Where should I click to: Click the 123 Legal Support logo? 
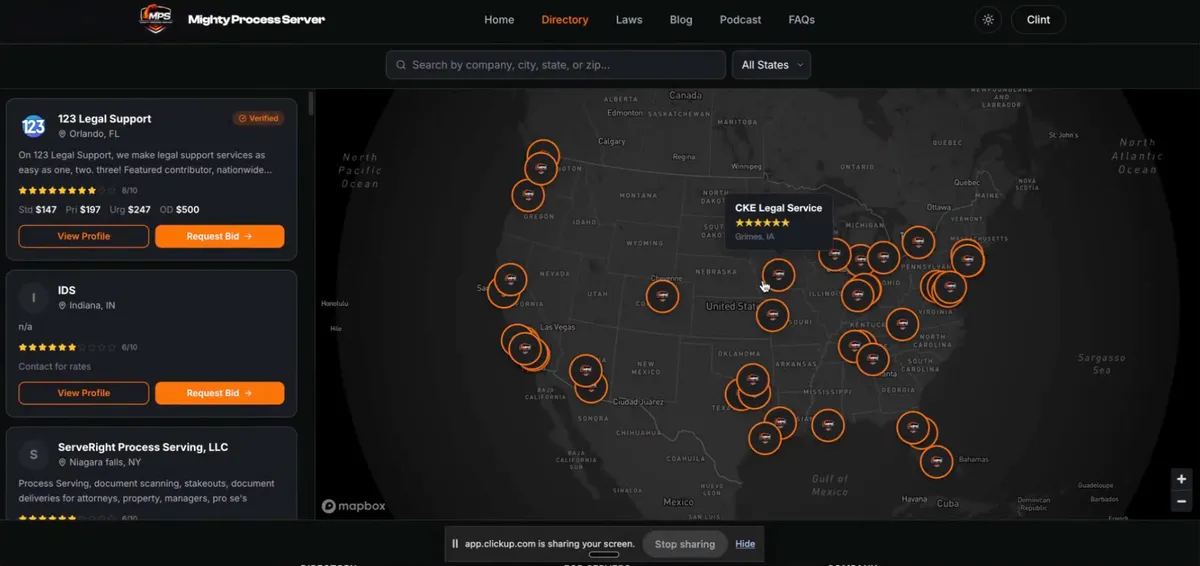click(x=34, y=125)
